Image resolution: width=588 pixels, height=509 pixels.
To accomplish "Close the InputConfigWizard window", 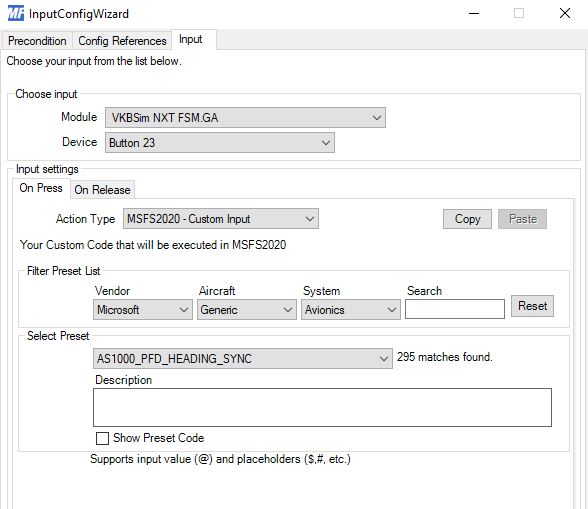I will [x=565, y=14].
